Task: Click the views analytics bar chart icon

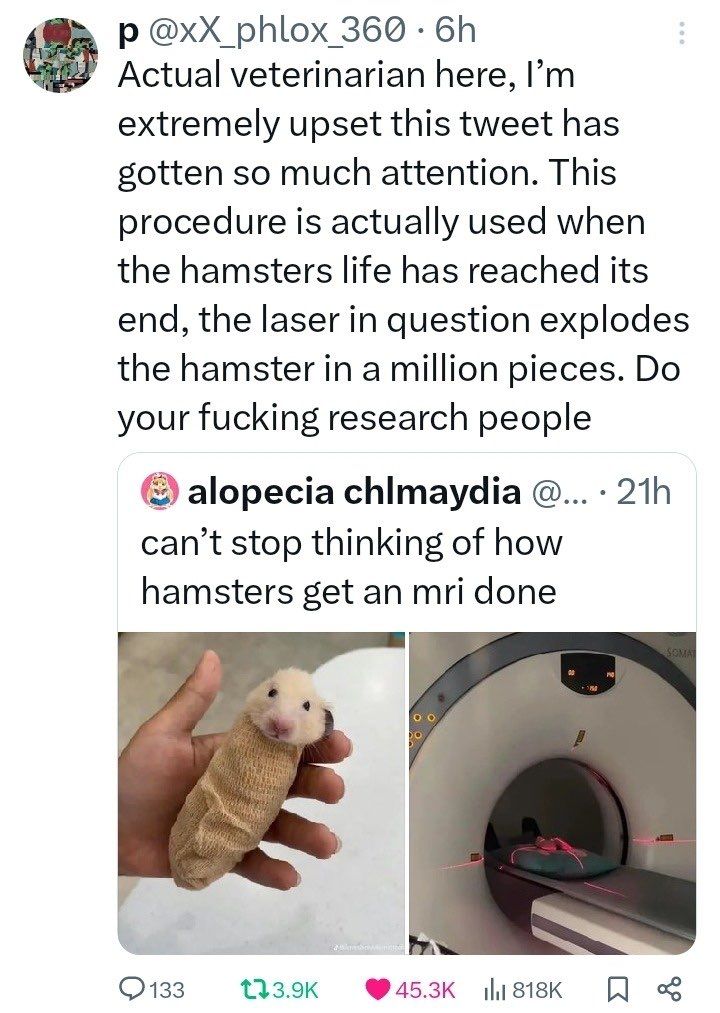Action: point(494,989)
